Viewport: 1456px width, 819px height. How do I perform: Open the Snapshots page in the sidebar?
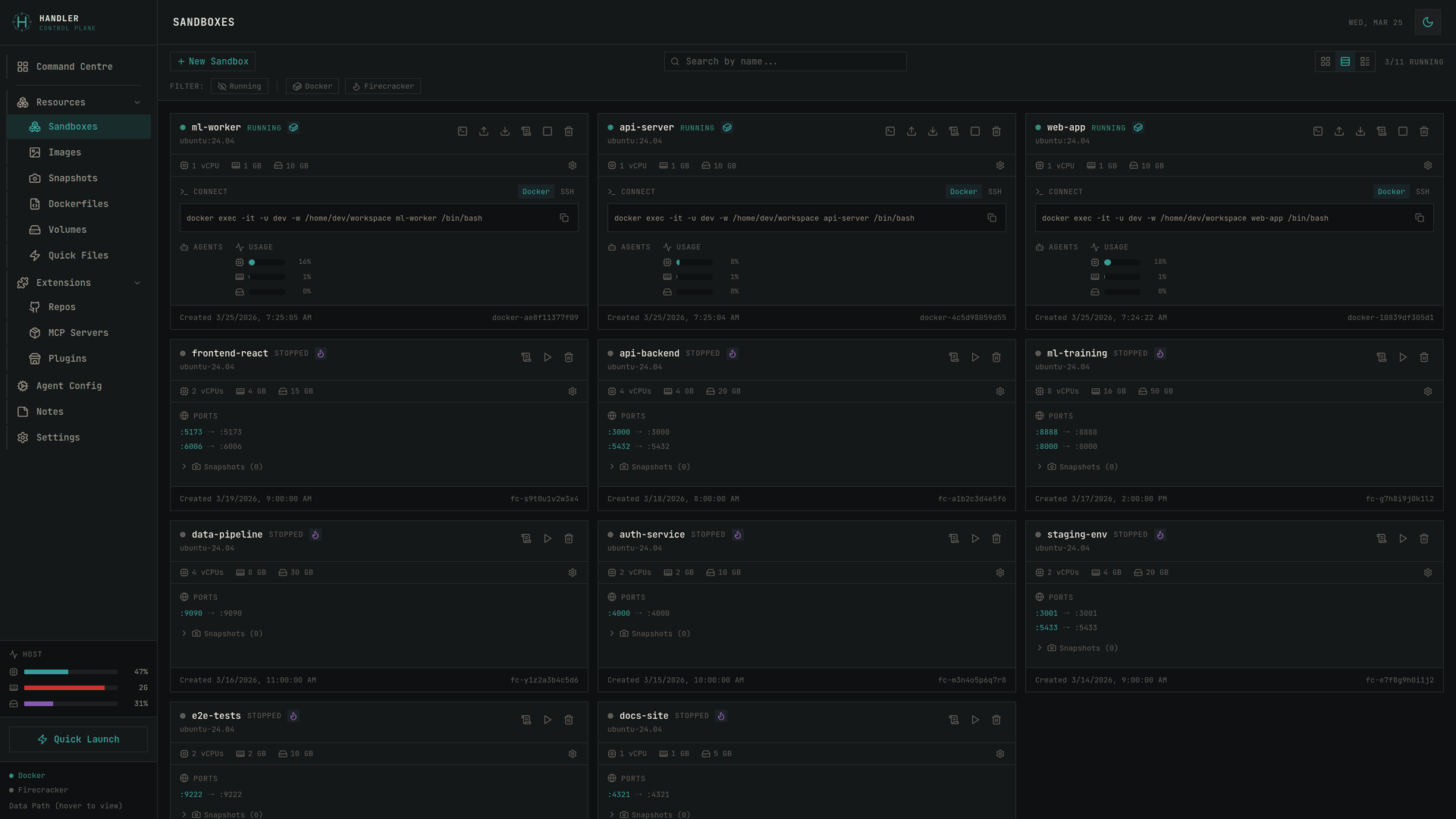click(73, 177)
